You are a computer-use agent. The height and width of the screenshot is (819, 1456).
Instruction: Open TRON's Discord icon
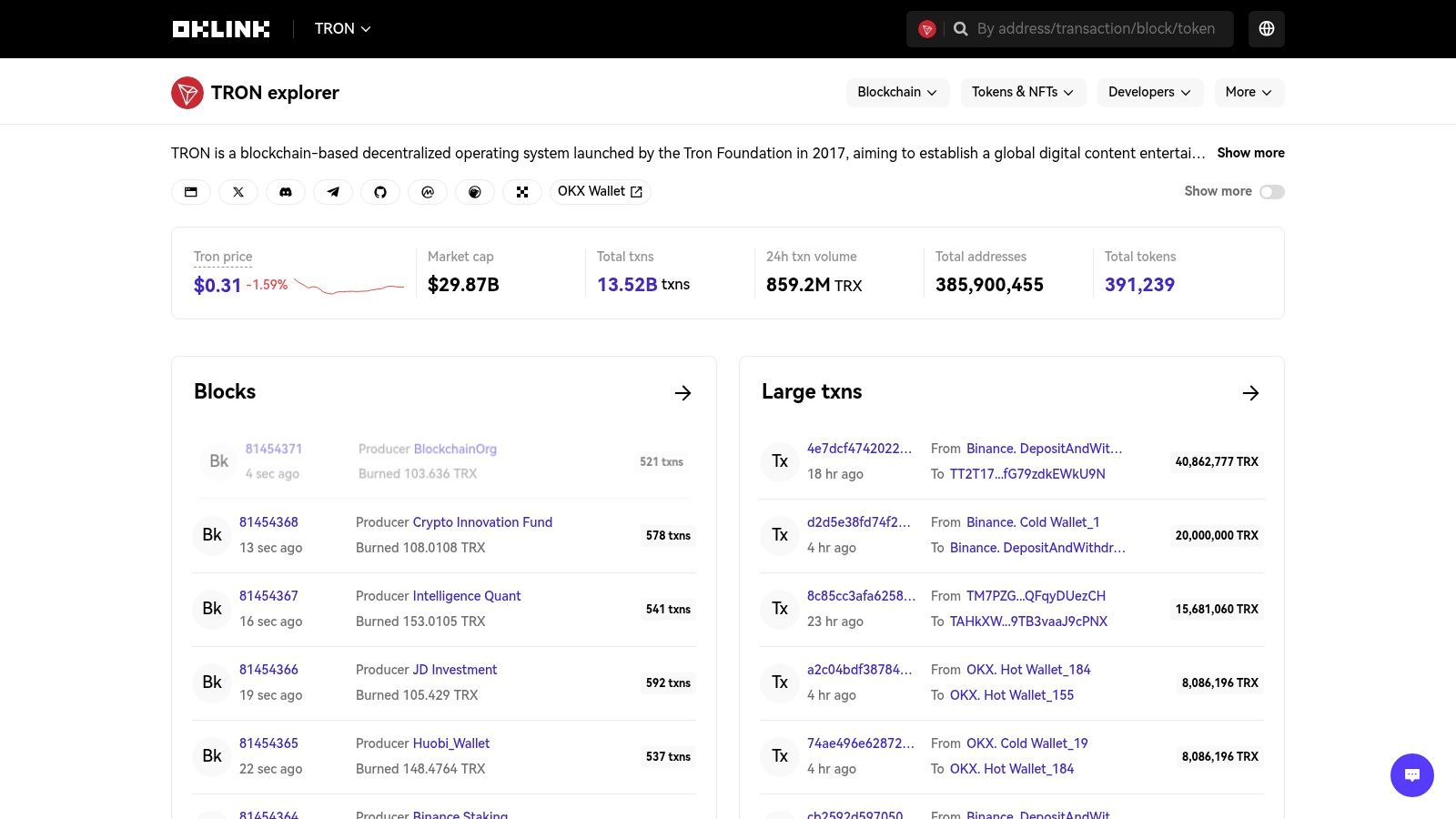[x=286, y=191]
